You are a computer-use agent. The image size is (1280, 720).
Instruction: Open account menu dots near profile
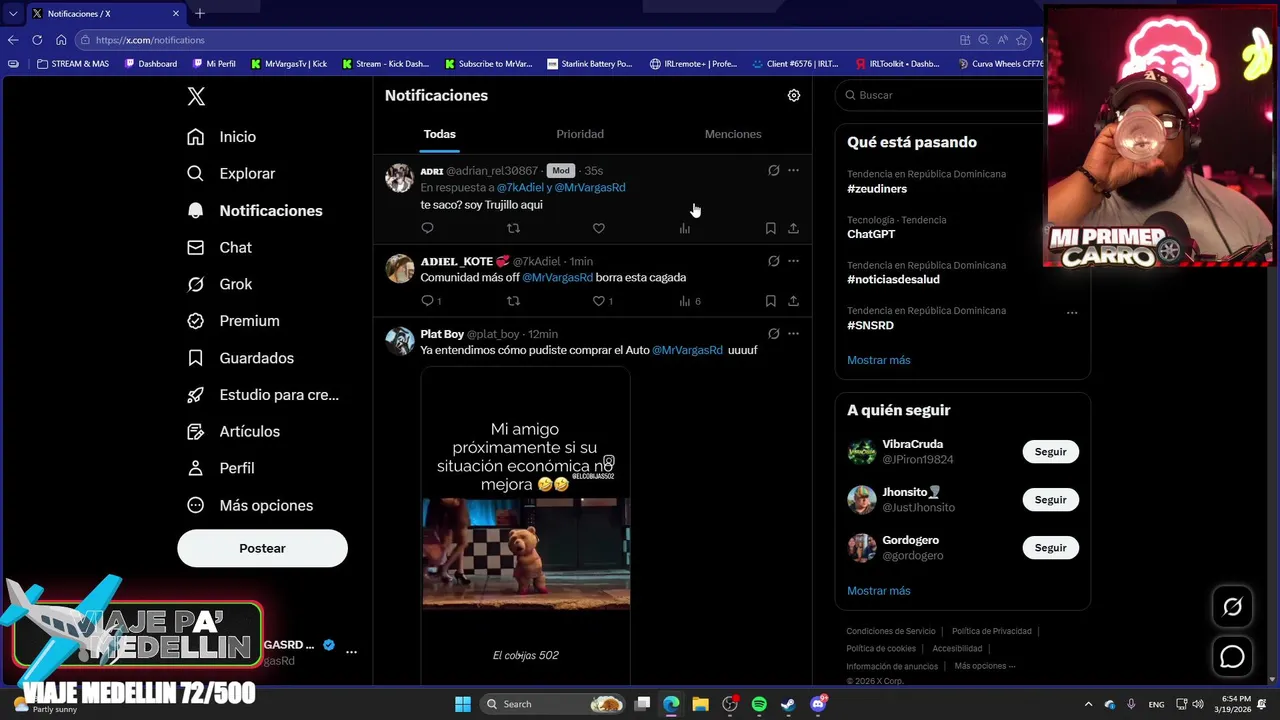[351, 652]
